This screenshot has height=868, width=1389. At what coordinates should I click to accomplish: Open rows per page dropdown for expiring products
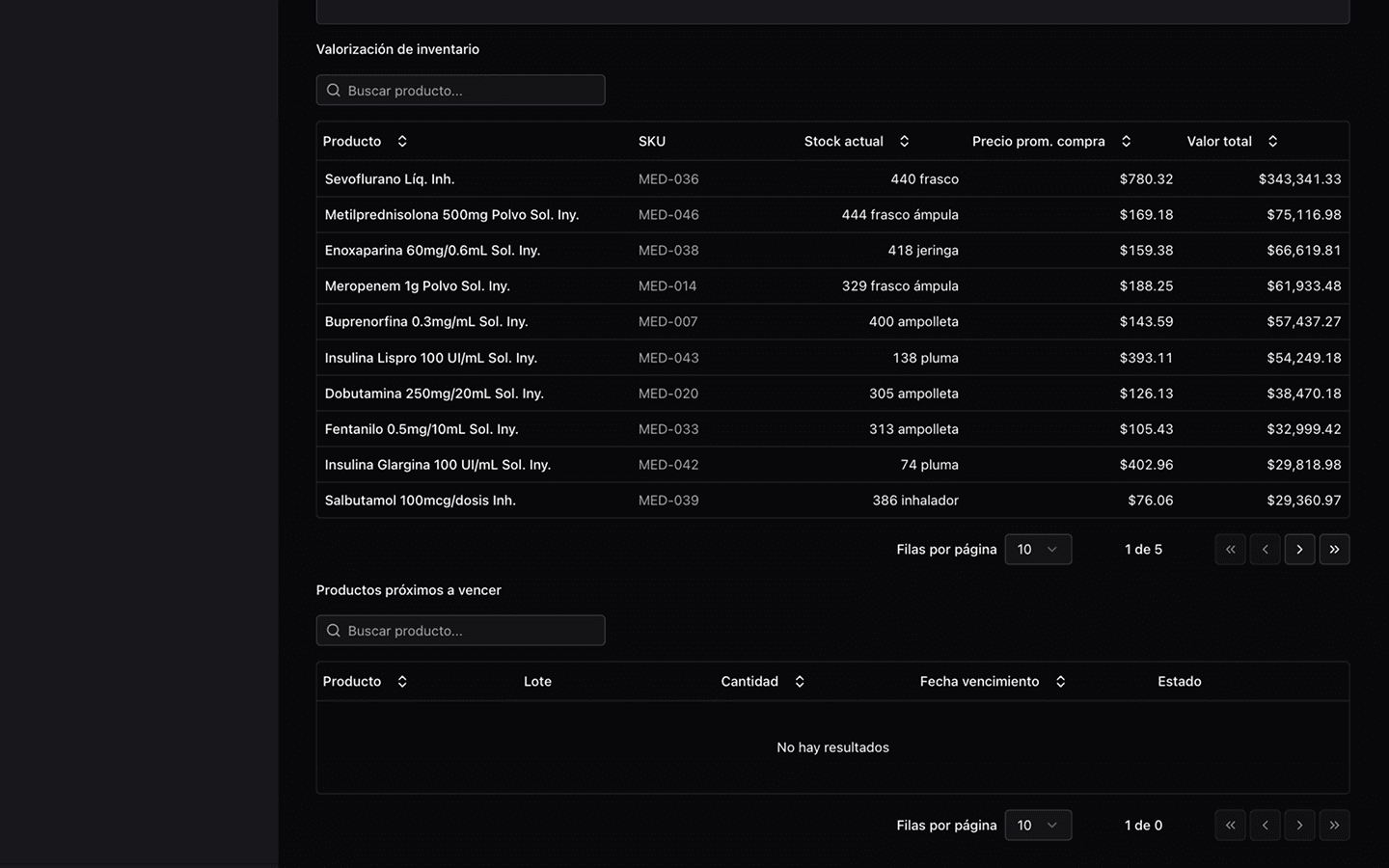pyautogui.click(x=1038, y=826)
